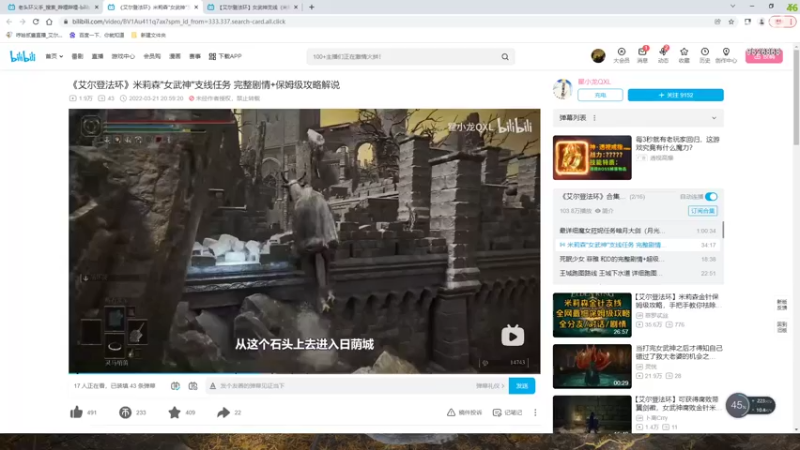
Task: Open the 大会员 icon
Action: click(x=621, y=55)
